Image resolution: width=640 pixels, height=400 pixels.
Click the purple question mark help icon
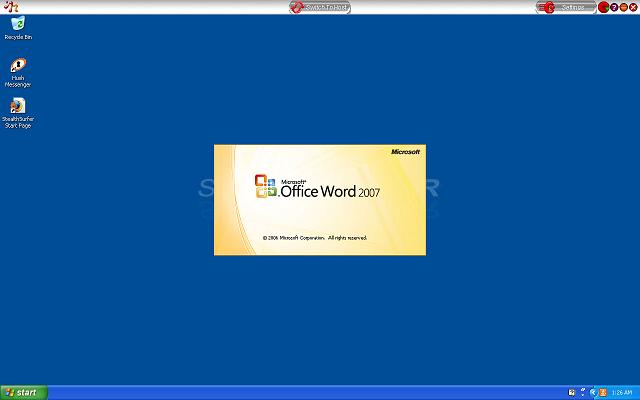(614, 7)
